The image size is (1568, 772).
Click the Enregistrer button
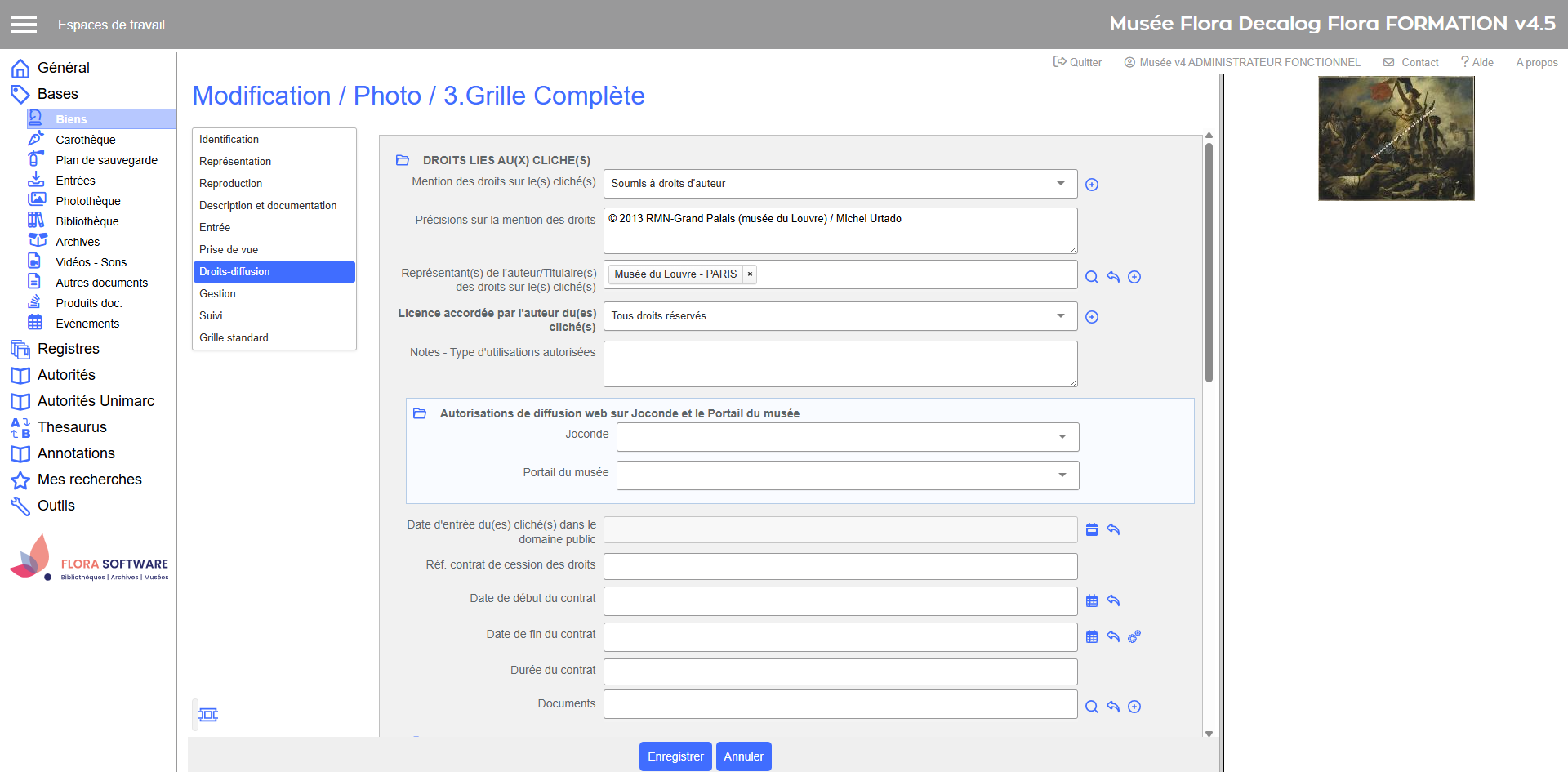click(x=675, y=756)
